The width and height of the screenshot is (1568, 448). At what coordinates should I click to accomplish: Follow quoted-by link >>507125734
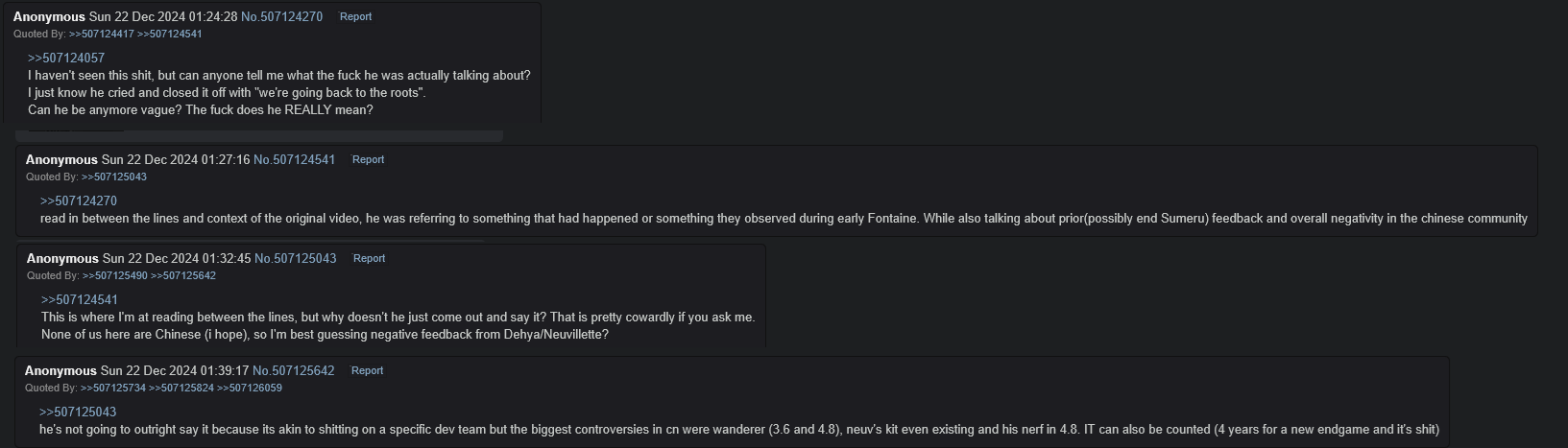click(x=113, y=389)
